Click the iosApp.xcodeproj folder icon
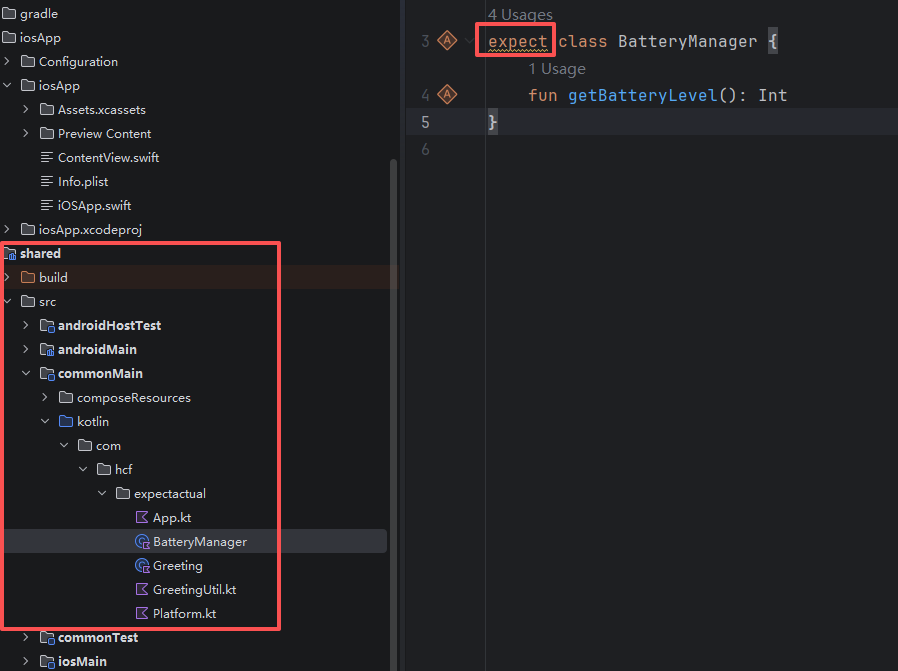 pos(28,230)
